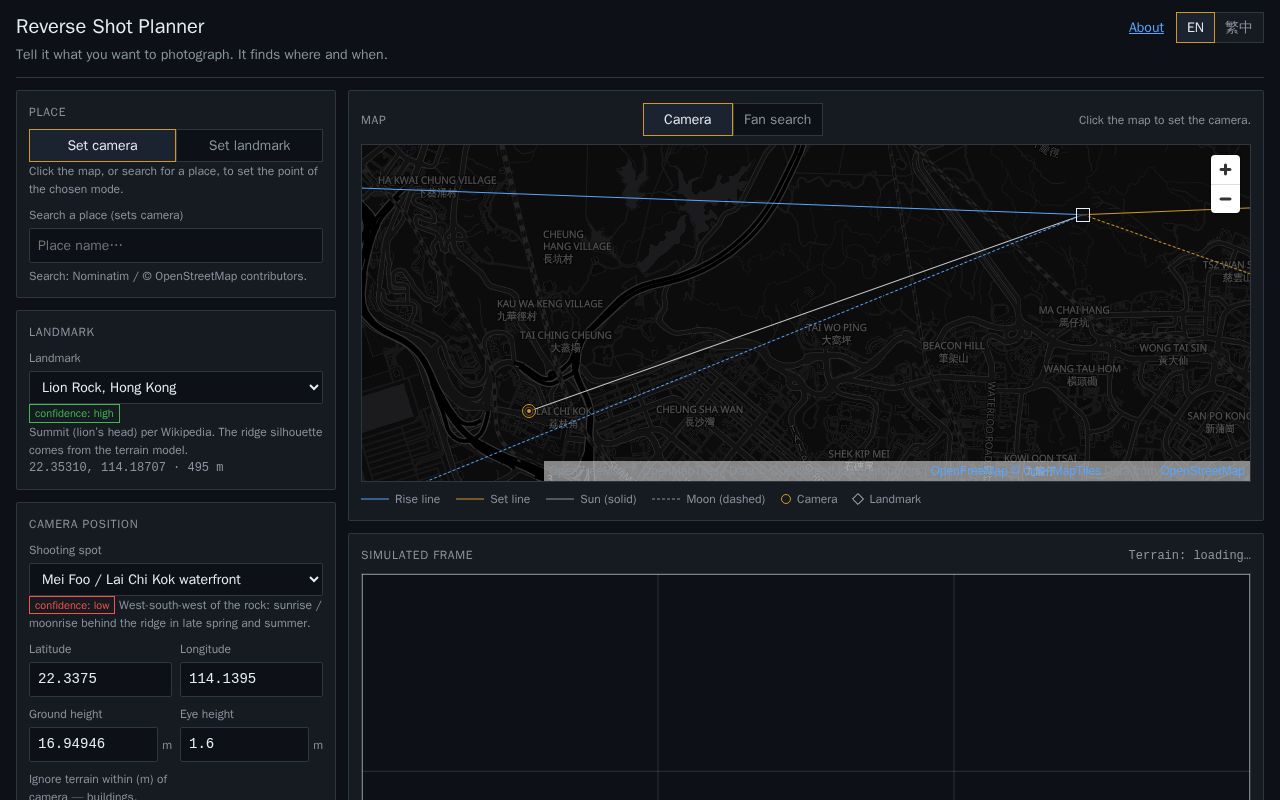Click the 'confidence: high' badge
This screenshot has height=800, width=1280.
[74, 413]
